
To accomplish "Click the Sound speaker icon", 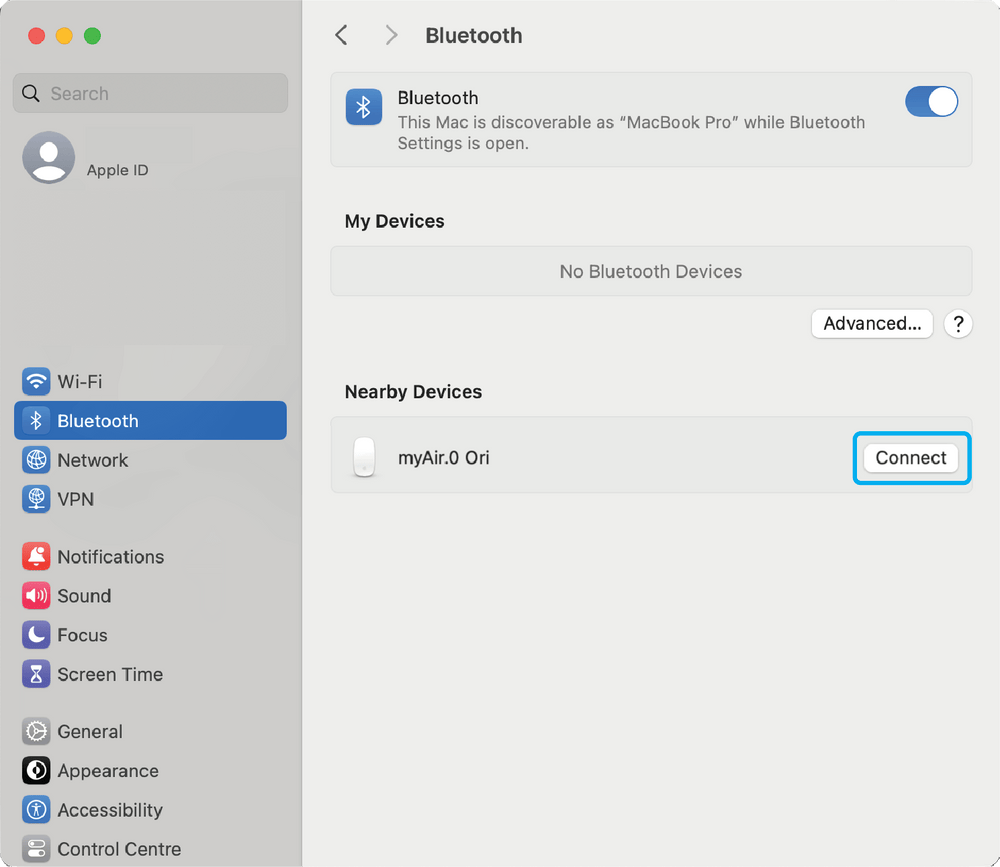I will pos(37,596).
